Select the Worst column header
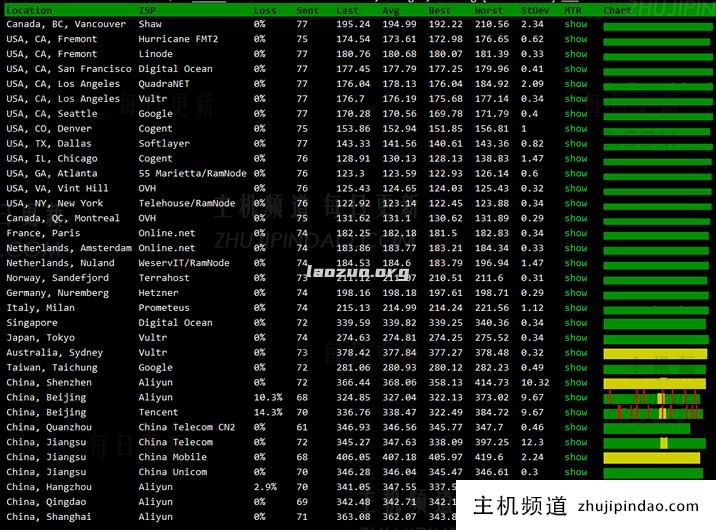 point(489,10)
